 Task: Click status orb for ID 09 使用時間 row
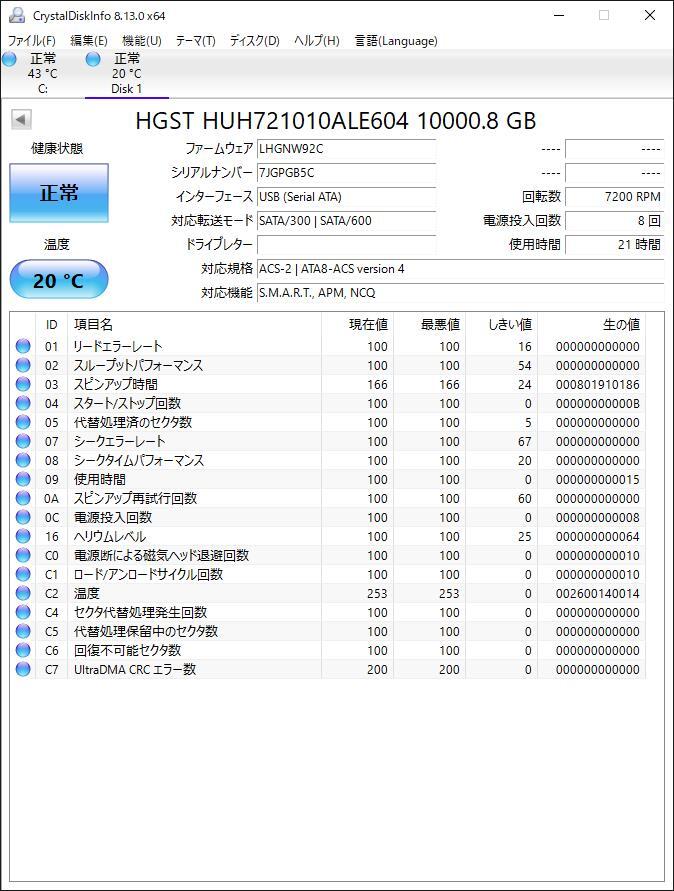(23, 479)
